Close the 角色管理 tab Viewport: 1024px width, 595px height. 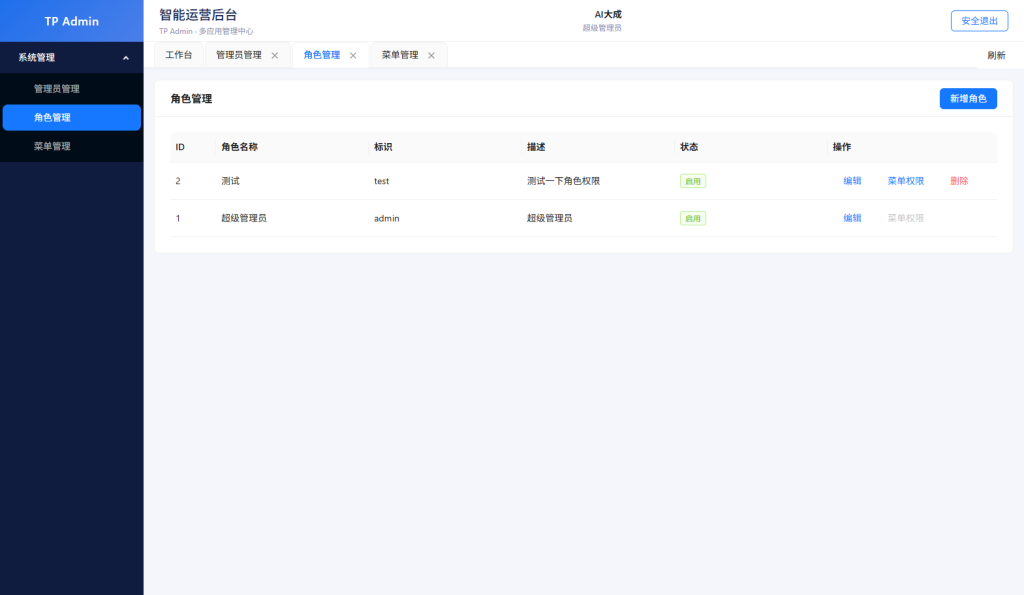[x=353, y=56]
